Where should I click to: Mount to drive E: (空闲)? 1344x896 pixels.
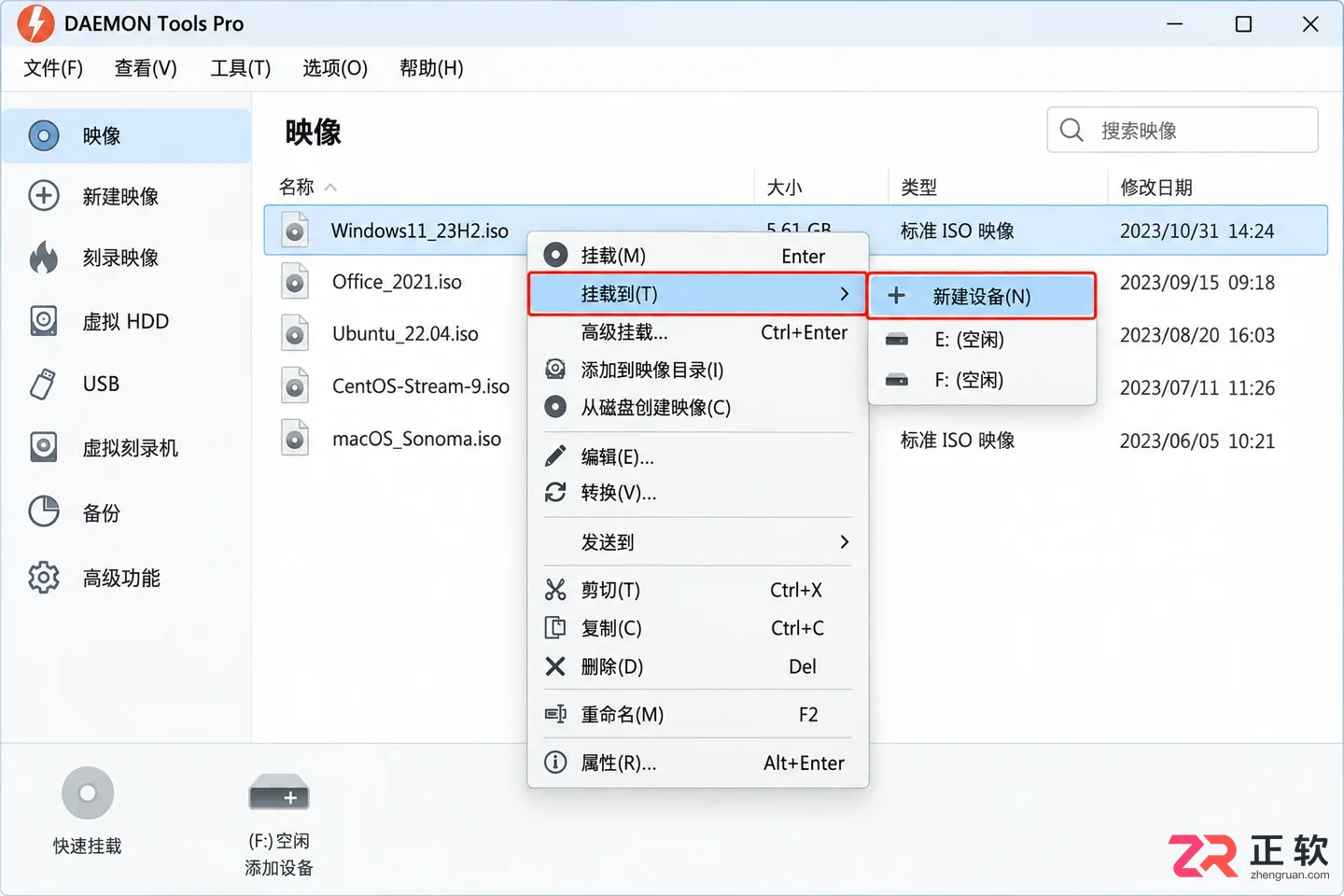[x=982, y=340]
